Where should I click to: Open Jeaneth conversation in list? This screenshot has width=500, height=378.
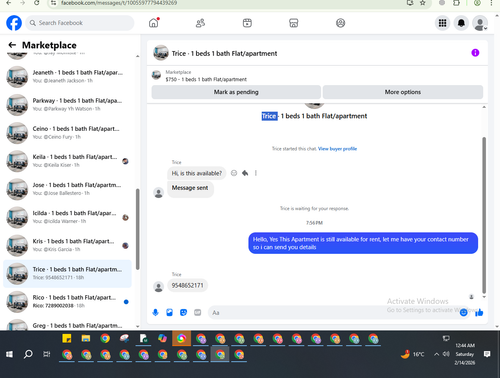(67, 76)
